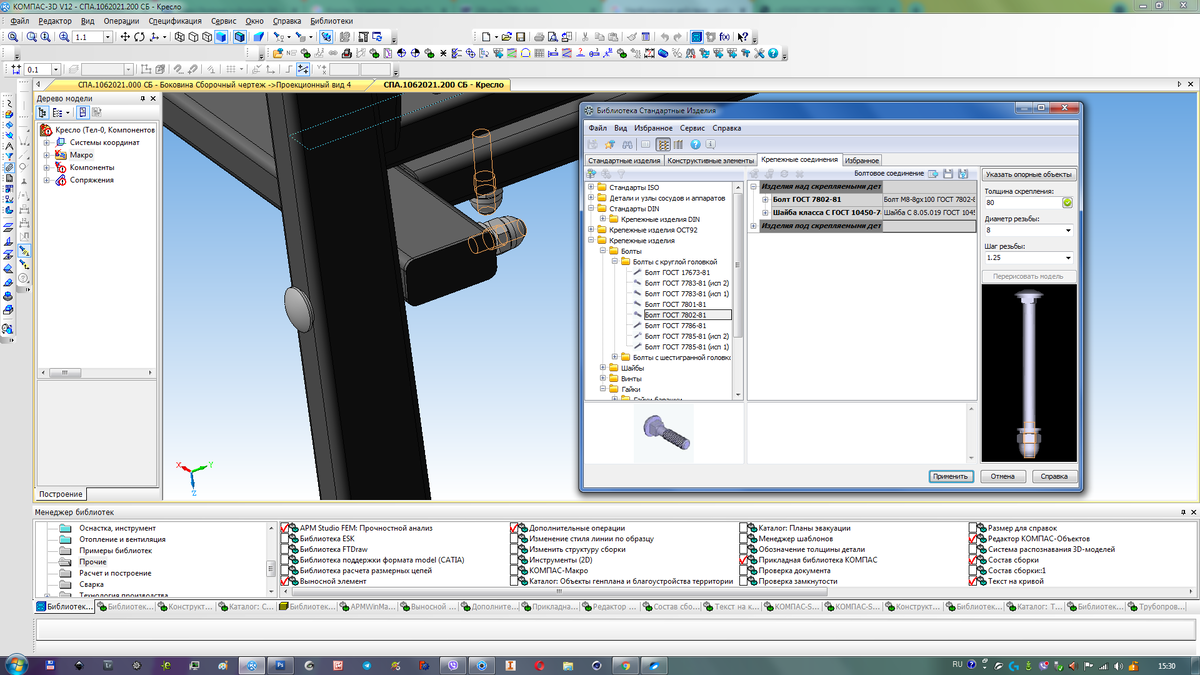1200x675 pixels.
Task: Select the Построение tab below model tree
Action: pos(62,495)
